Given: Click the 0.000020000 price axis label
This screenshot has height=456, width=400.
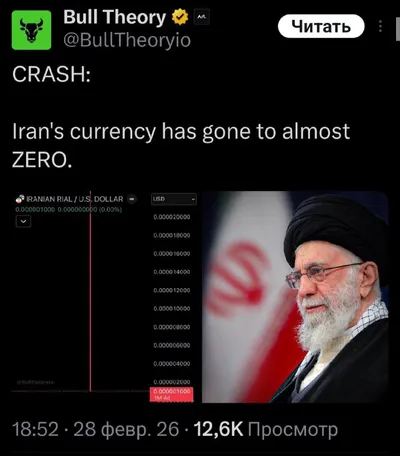Looking at the screenshot, I should coord(172,217).
